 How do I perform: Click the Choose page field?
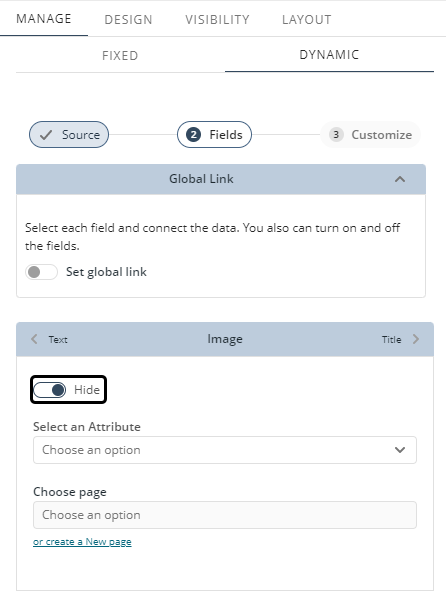(x=225, y=515)
